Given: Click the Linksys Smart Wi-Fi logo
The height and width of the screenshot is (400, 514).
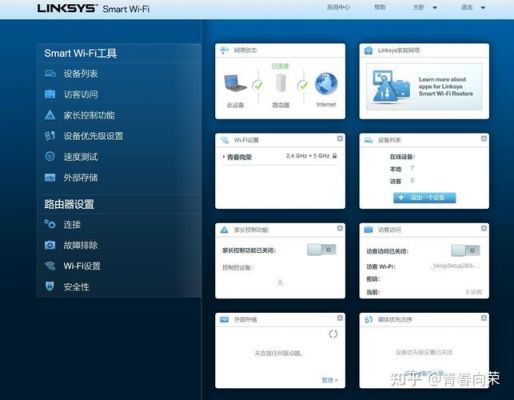Looking at the screenshot, I should (x=93, y=8).
